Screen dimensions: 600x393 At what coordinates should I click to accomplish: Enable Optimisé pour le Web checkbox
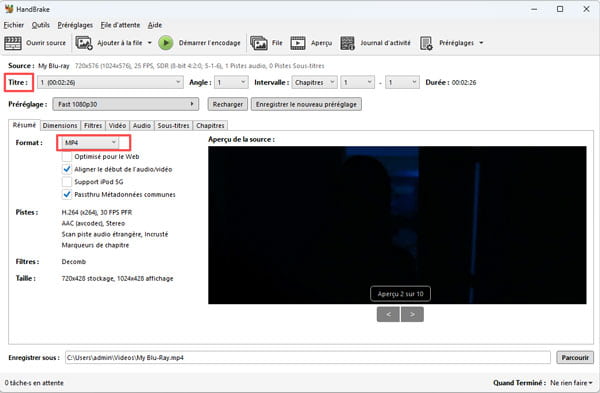tap(67, 157)
